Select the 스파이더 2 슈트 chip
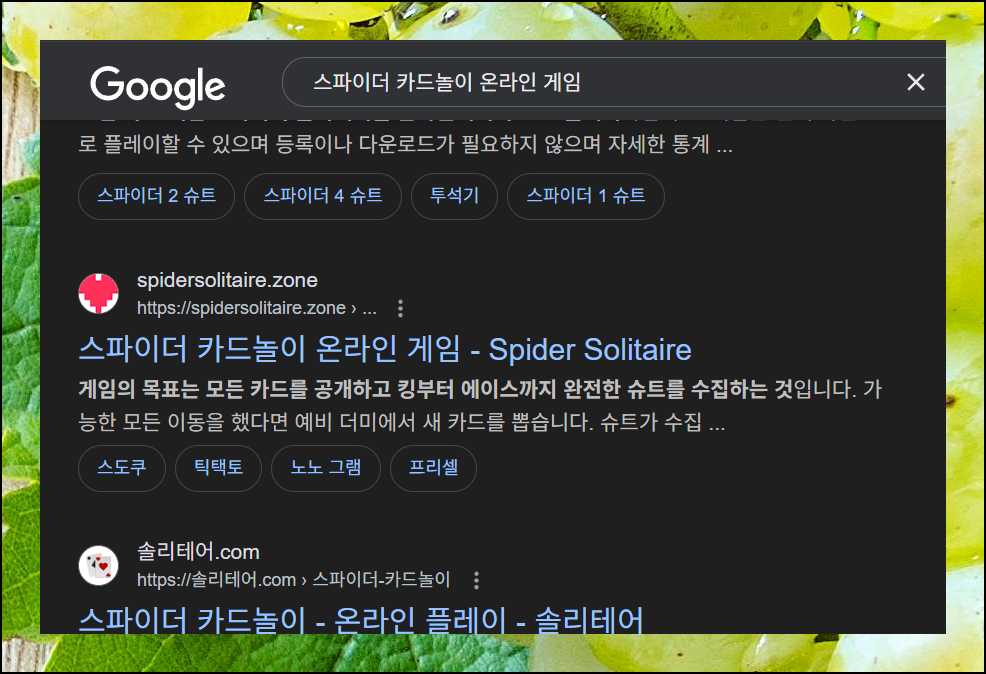 [157, 196]
